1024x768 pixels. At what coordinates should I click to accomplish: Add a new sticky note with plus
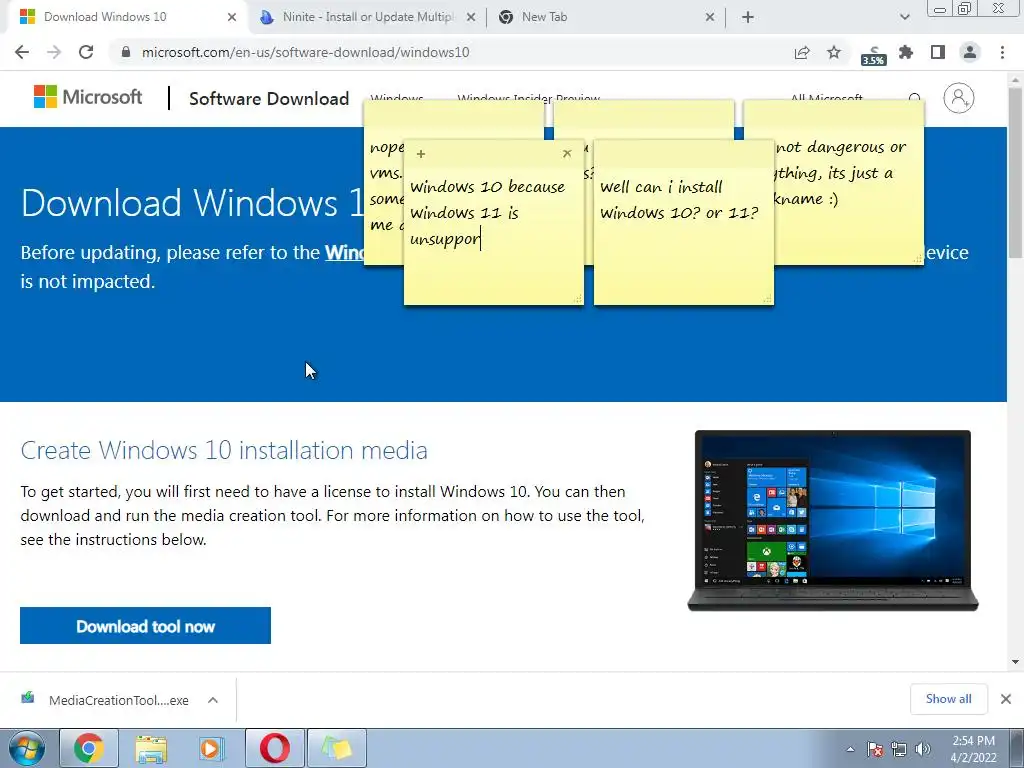421,154
